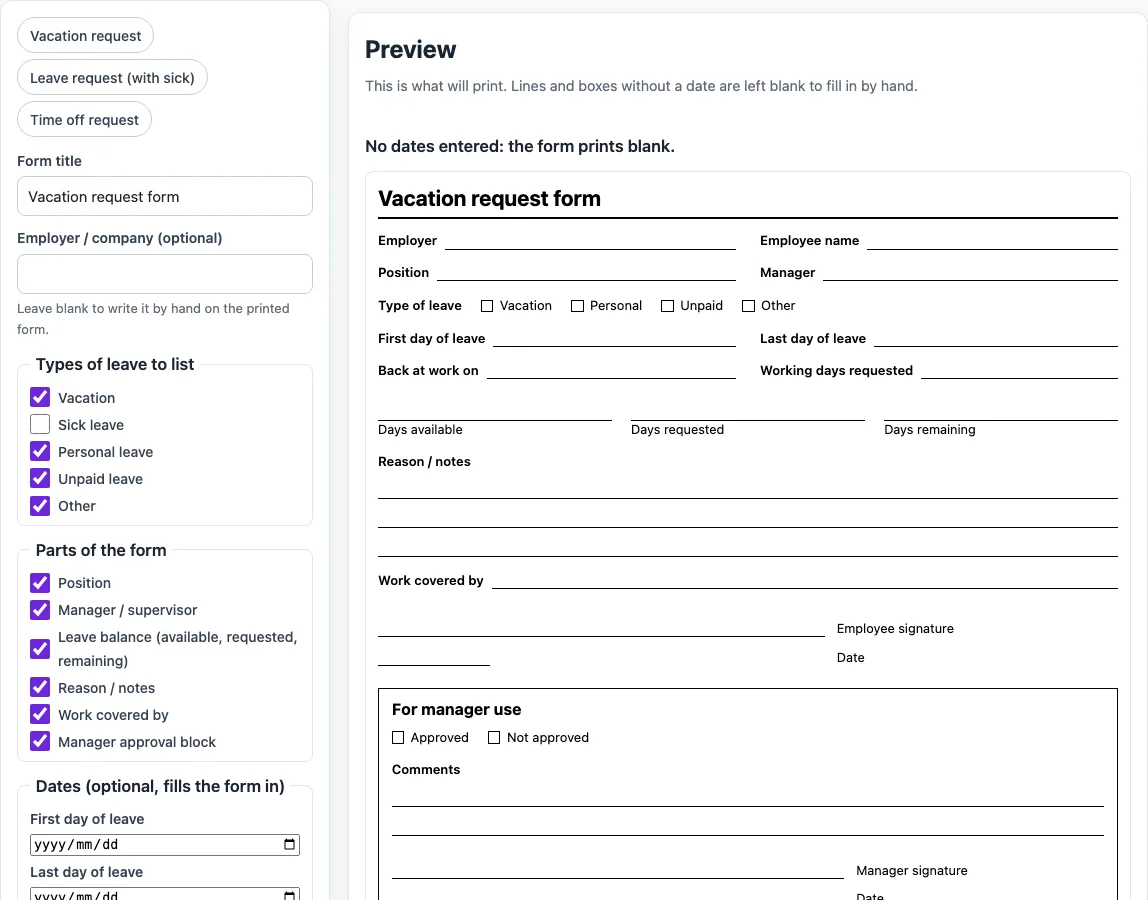Click the 'Days remaining' label
This screenshot has height=900, width=1148.
coord(930,430)
